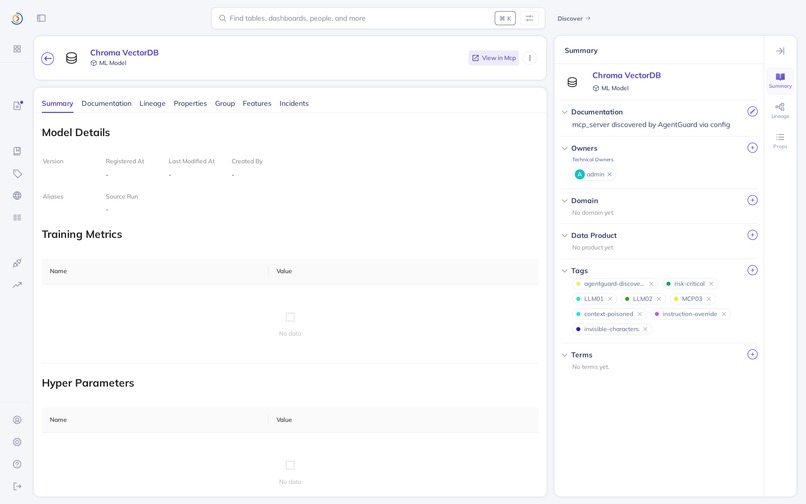
Task: Remove the instruction-override tag
Action: (x=724, y=314)
